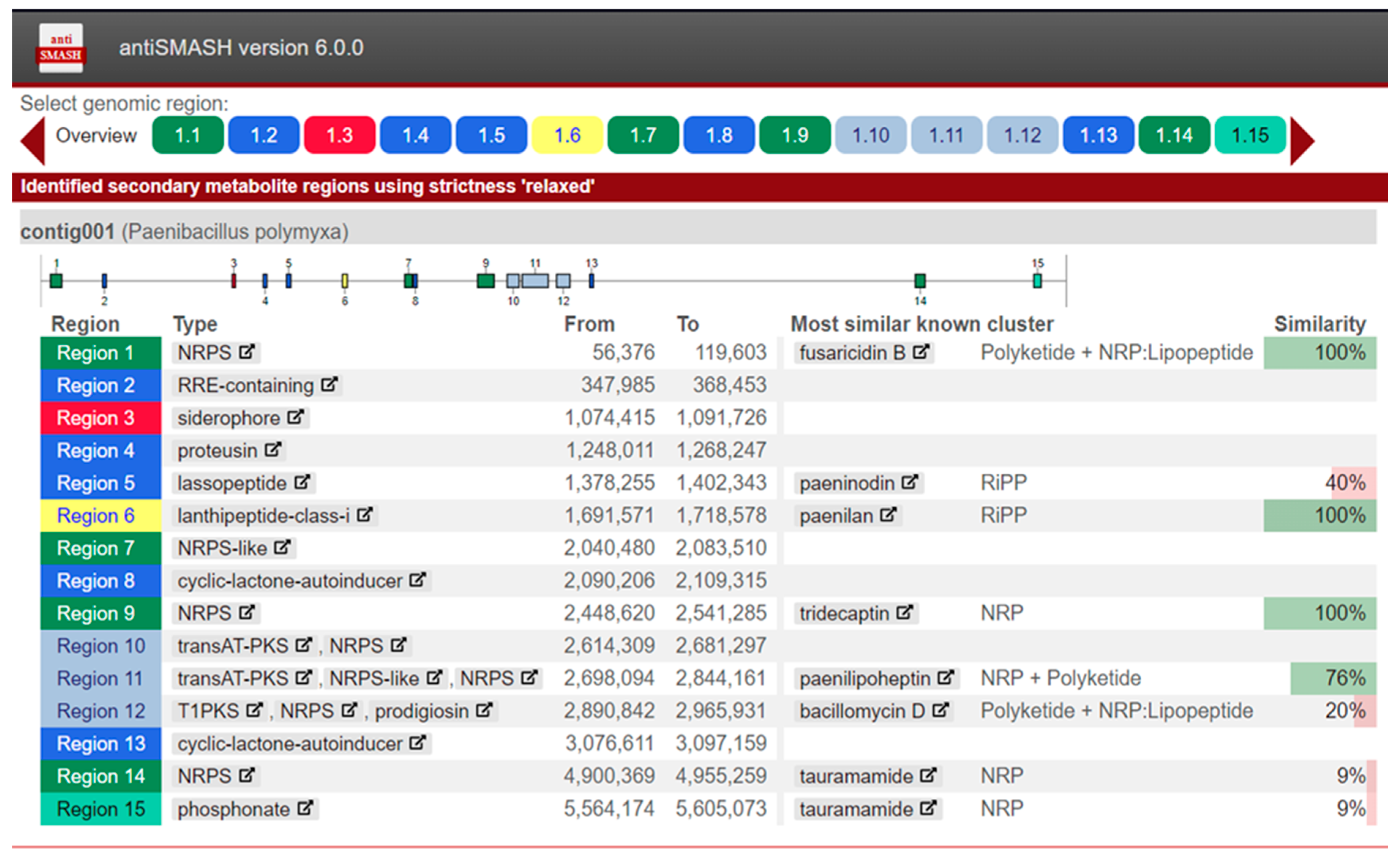Open the Region 12 row link
This screenshot has width=1400, height=862.
point(101,711)
